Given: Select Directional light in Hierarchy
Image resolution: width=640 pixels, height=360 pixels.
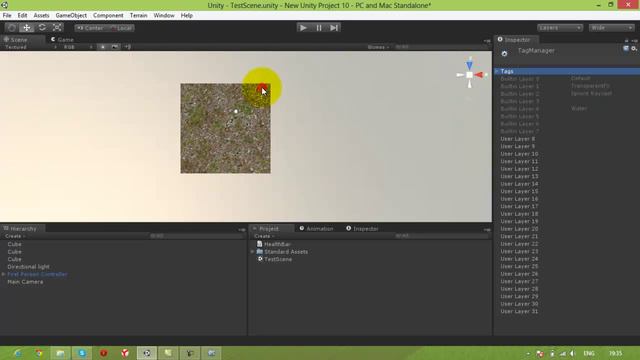Looking at the screenshot, I should point(28,267).
